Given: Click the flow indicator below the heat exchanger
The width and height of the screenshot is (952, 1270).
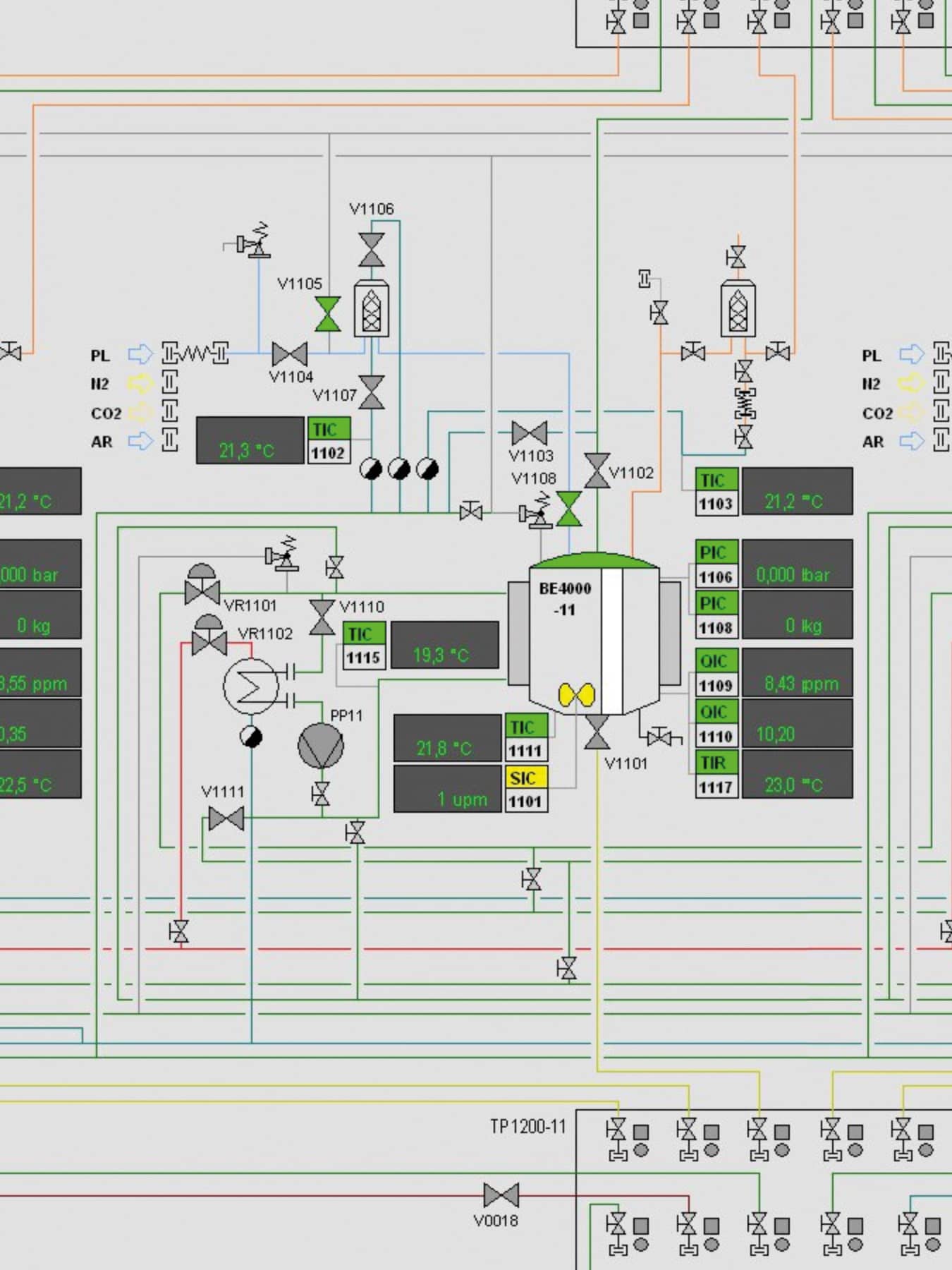Looking at the screenshot, I should click(x=251, y=737).
